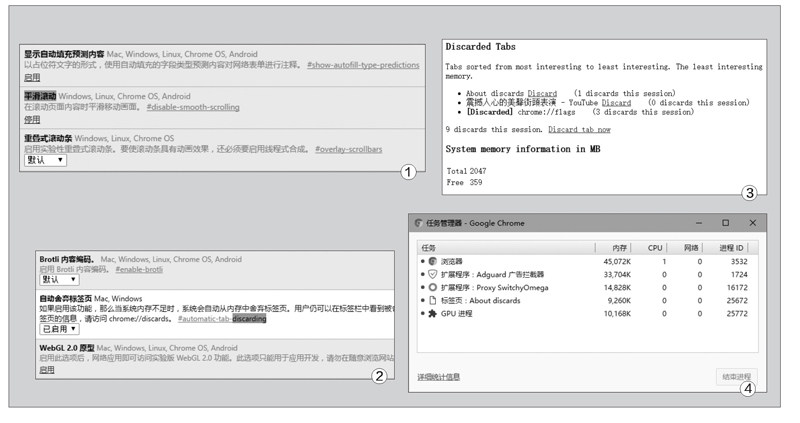Click Discard link for About discards tab
The image size is (800, 423).
tap(542, 93)
